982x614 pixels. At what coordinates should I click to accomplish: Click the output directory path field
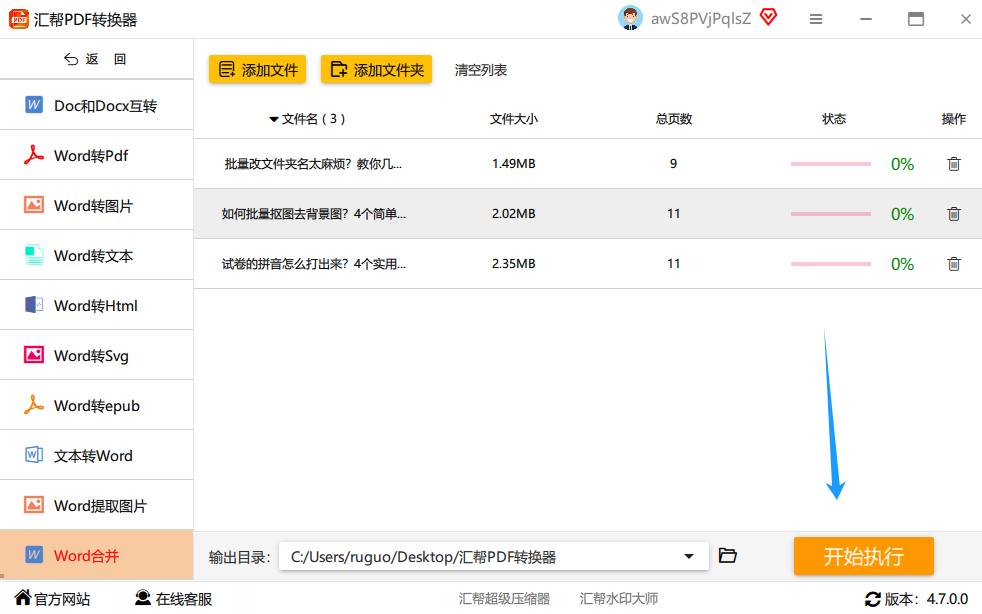[x=494, y=556]
